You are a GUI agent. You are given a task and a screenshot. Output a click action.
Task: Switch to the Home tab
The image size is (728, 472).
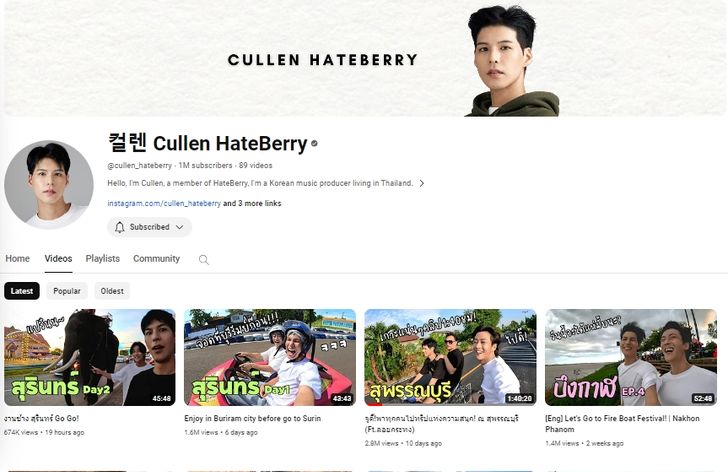[x=18, y=259]
